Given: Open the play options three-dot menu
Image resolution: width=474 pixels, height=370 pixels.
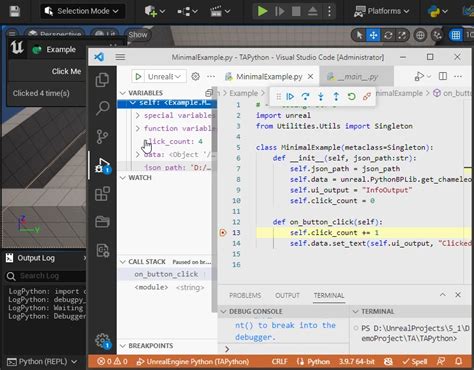Looking at the screenshot, I should (329, 11).
